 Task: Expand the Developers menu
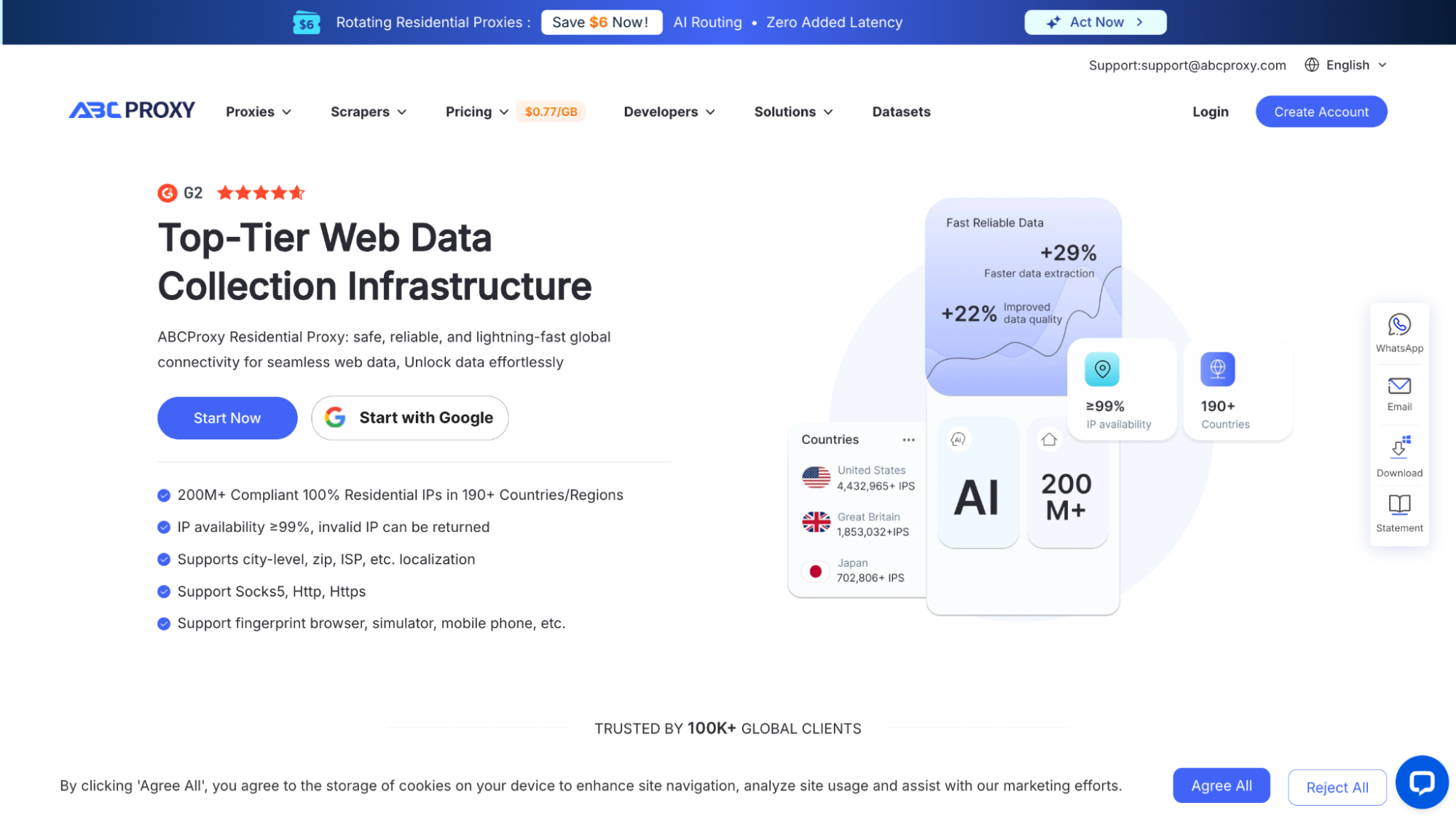point(669,111)
